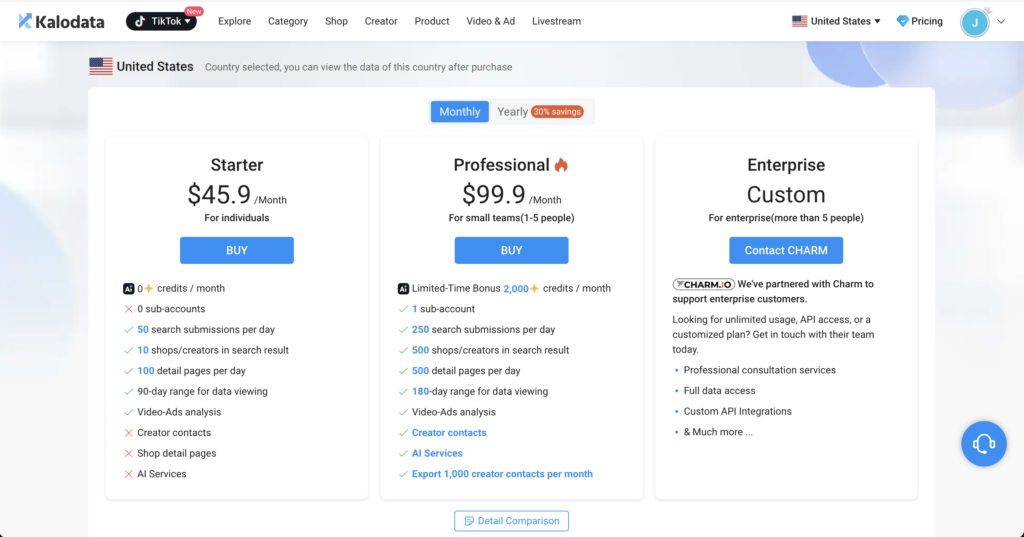Open the headset customer support chat

click(x=983, y=443)
